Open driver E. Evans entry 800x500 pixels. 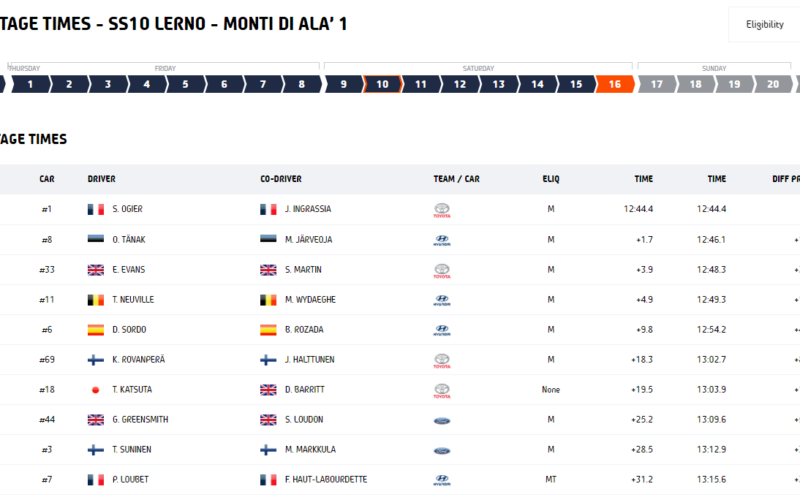click(x=129, y=270)
